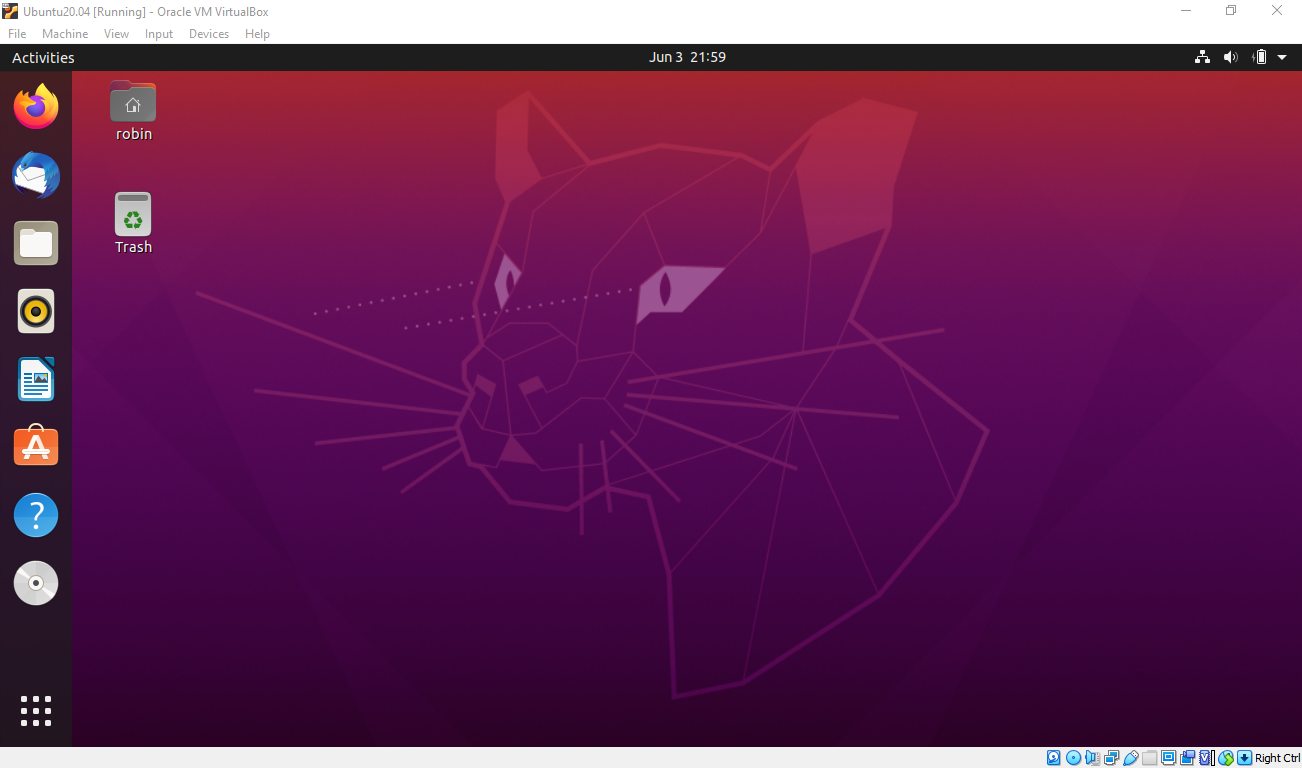Image resolution: width=1302 pixels, height=768 pixels.
Task: Click the Right Ctrl host key label
Action: coord(1278,758)
